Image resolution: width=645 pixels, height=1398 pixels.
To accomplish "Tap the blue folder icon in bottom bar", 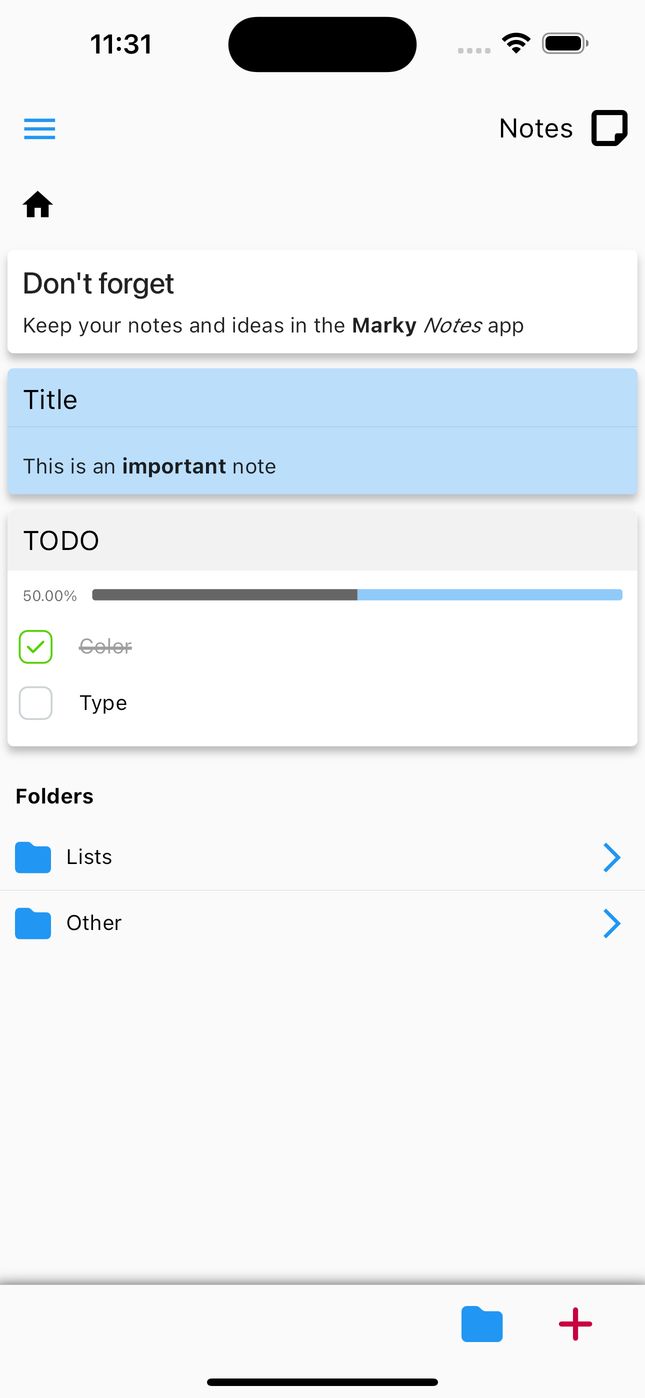I will click(x=481, y=1324).
